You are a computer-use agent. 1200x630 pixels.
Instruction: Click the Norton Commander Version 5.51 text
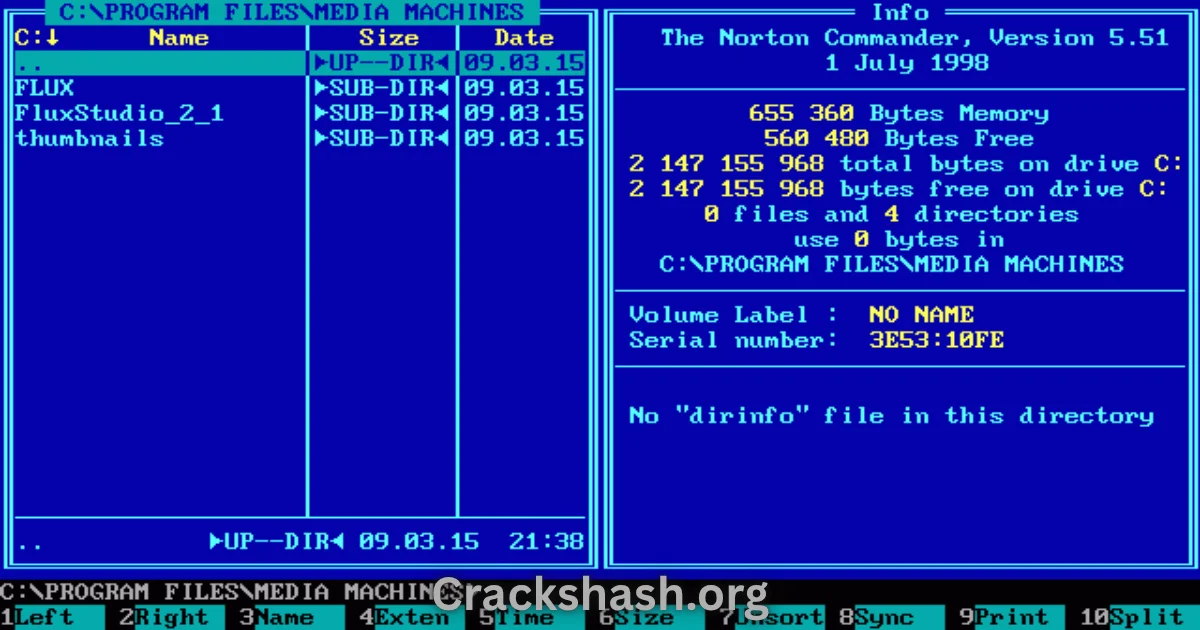914,38
